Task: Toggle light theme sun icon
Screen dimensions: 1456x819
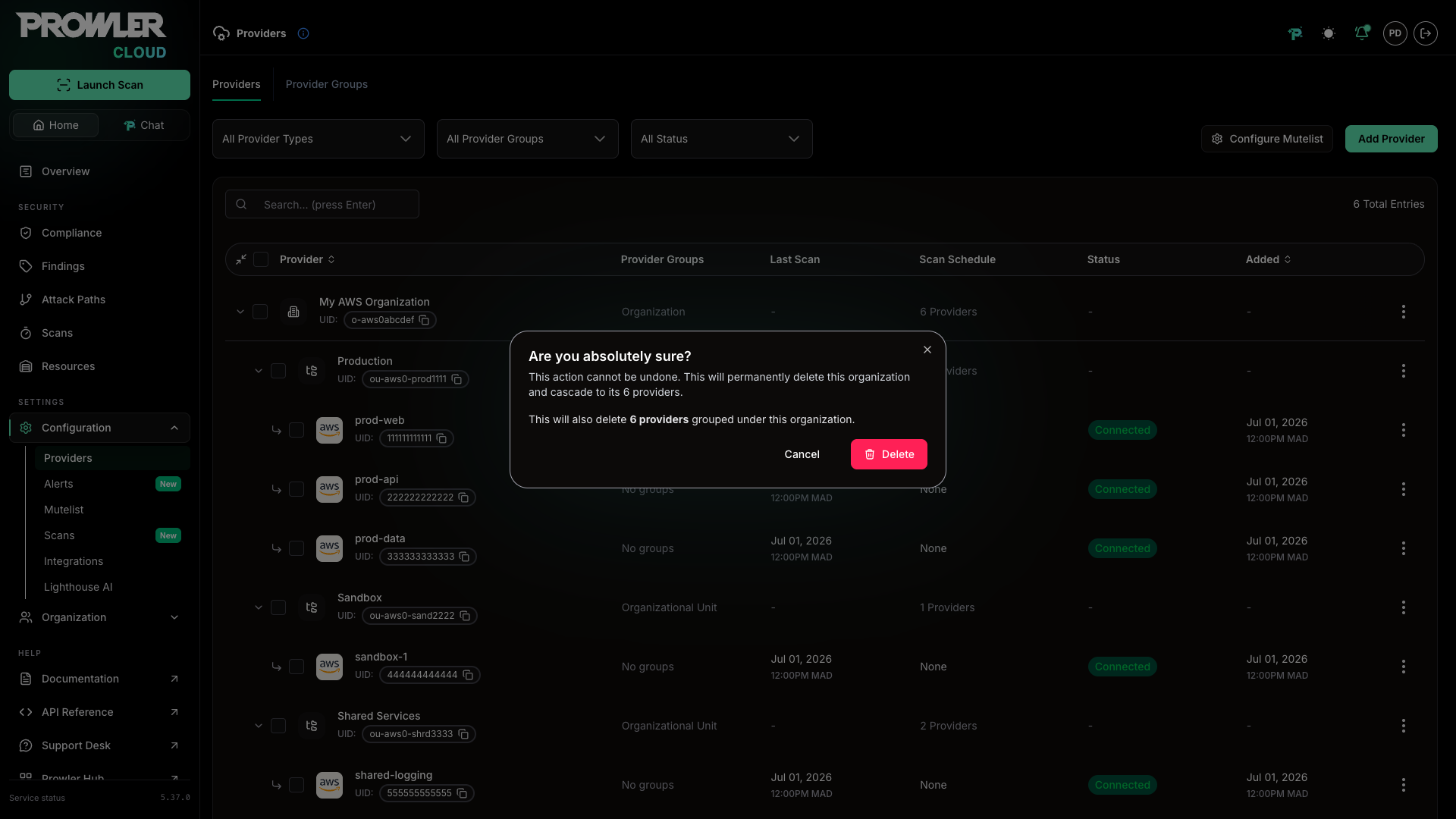Action: [1329, 33]
